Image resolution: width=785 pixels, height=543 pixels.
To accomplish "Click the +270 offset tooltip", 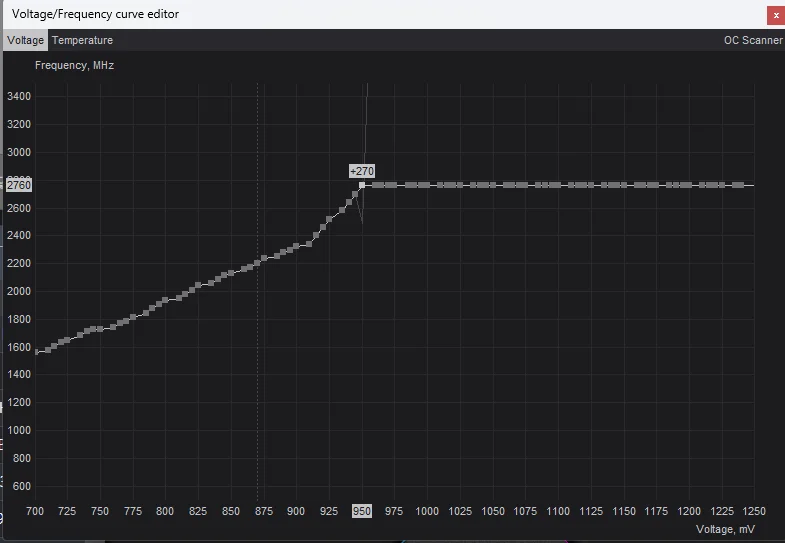I will [x=362, y=171].
